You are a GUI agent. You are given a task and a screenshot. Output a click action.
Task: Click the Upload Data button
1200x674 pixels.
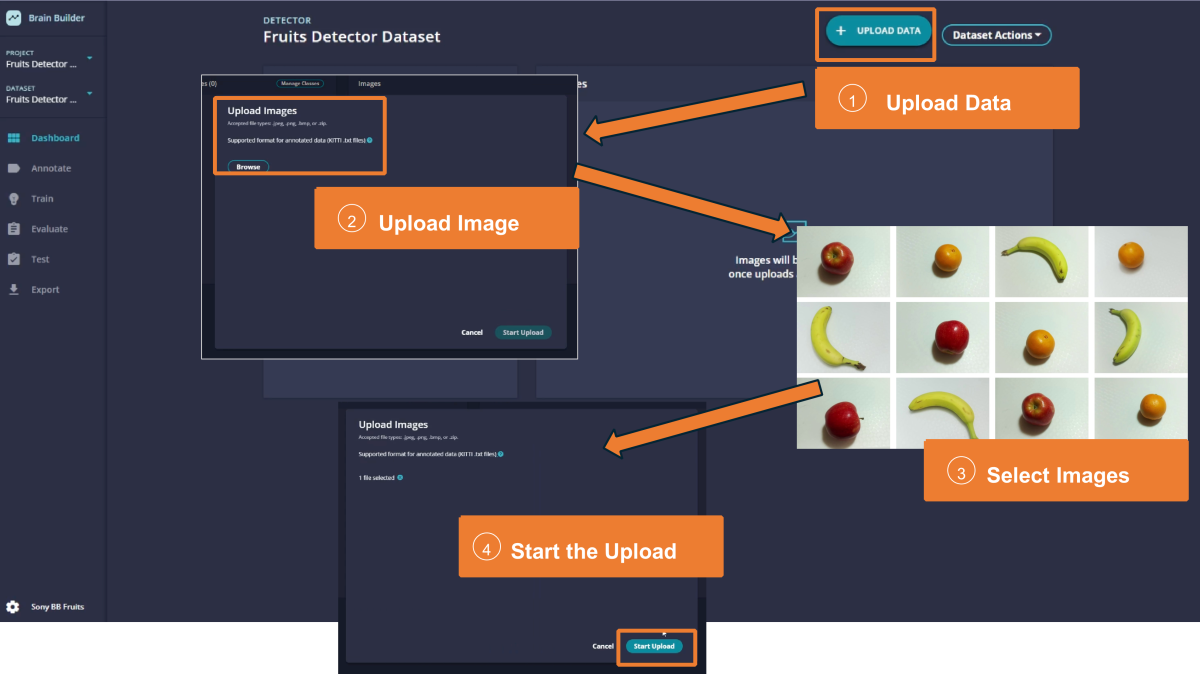coord(879,31)
